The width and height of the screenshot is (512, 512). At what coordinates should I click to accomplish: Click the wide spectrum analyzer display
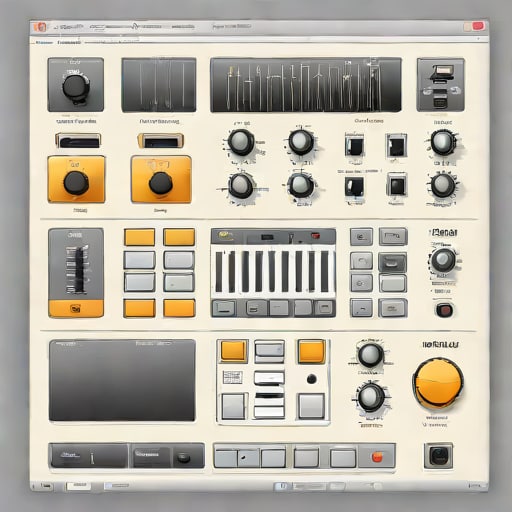(306, 85)
